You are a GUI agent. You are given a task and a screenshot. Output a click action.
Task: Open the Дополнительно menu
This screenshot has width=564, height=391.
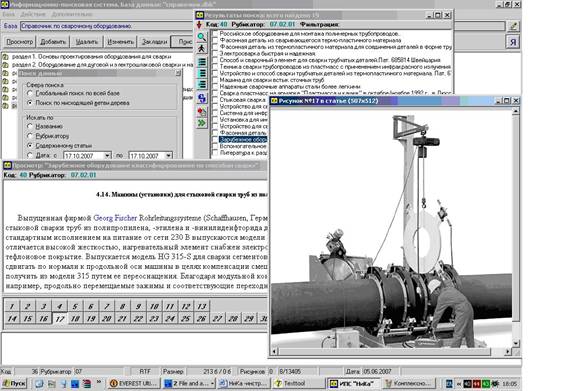(x=72, y=14)
